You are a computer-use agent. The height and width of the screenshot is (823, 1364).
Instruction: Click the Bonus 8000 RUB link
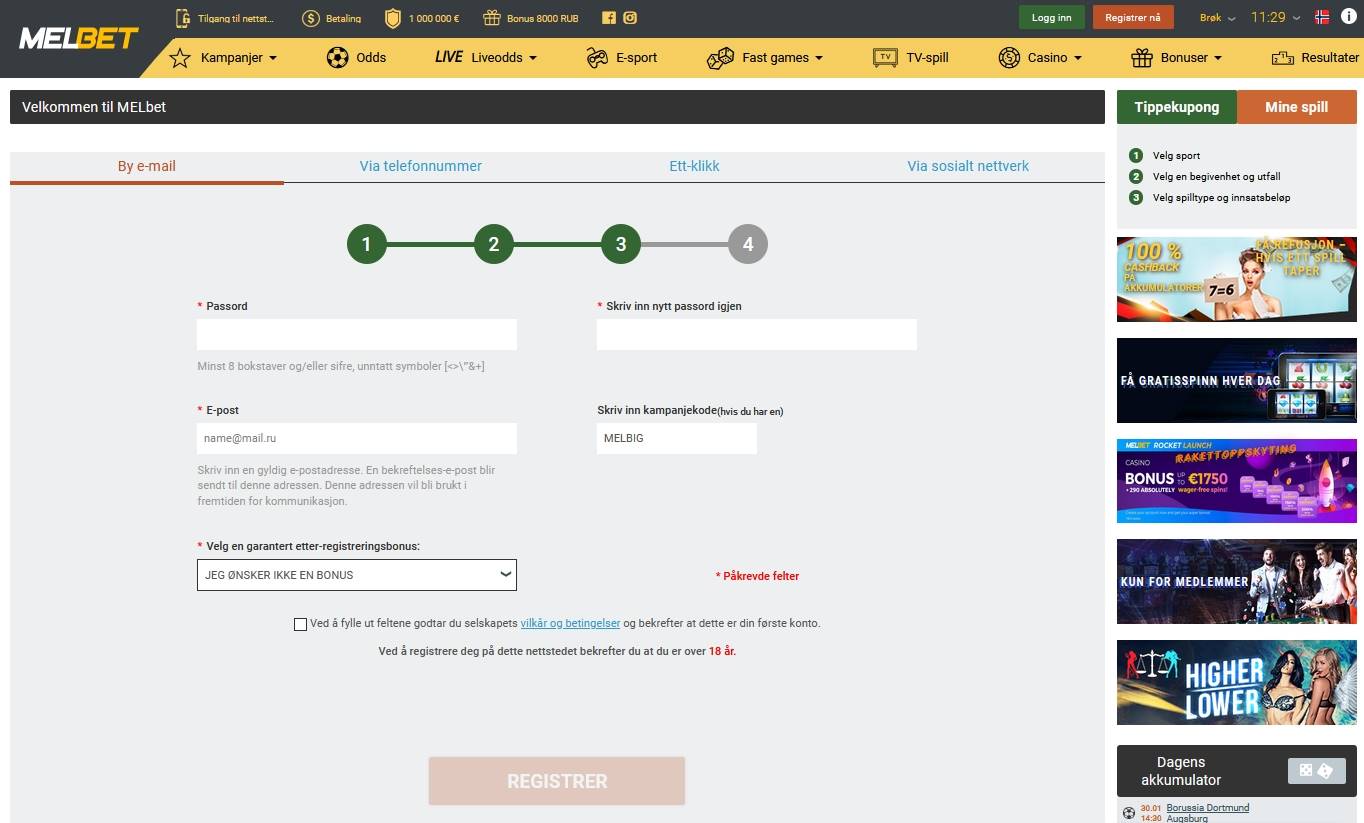(x=543, y=19)
